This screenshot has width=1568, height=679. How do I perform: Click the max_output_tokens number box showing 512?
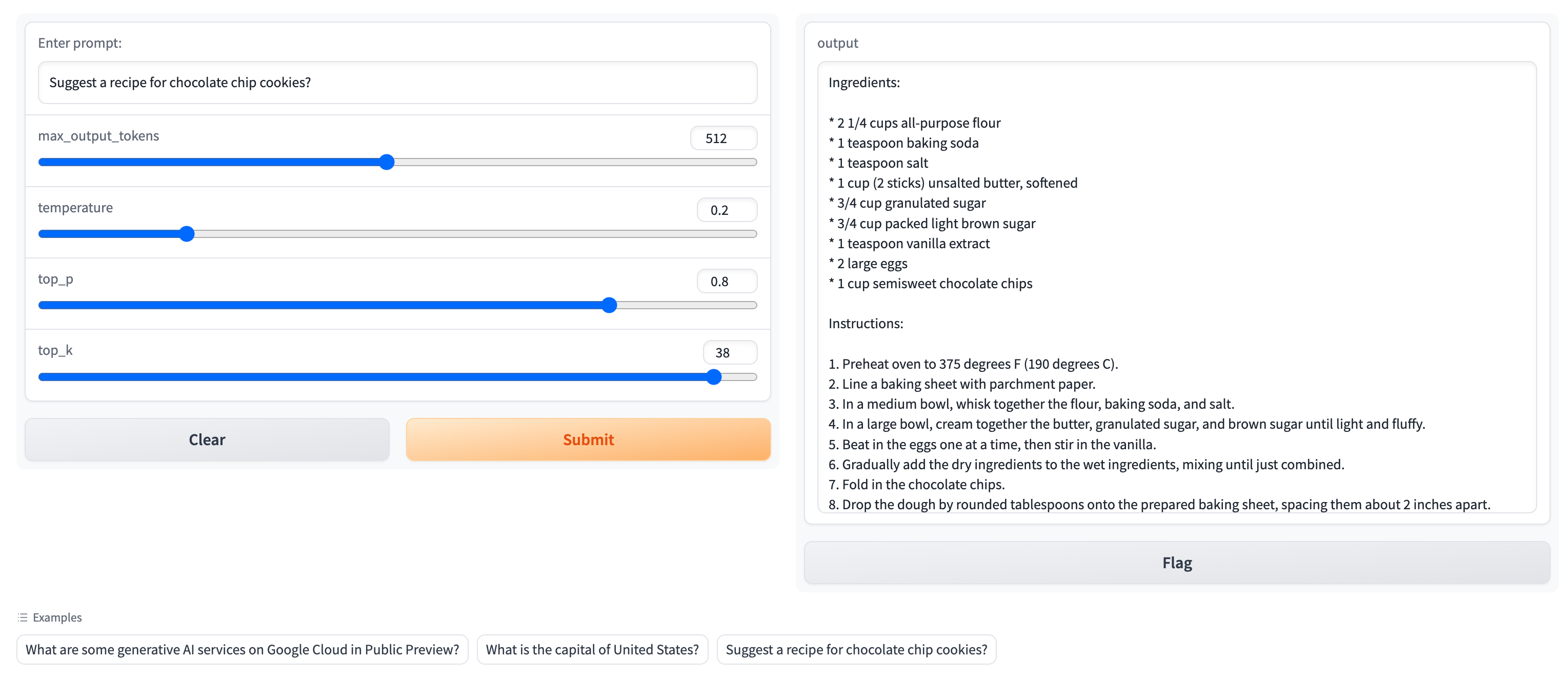click(723, 138)
